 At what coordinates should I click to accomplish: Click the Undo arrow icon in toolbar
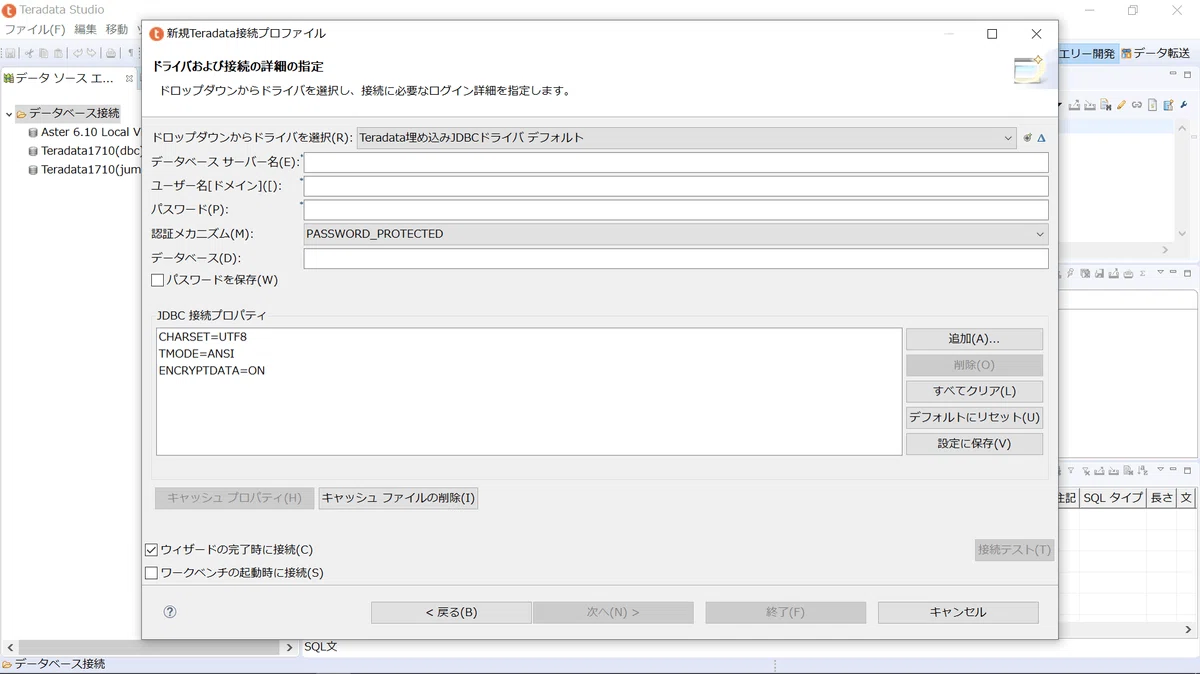[78, 53]
